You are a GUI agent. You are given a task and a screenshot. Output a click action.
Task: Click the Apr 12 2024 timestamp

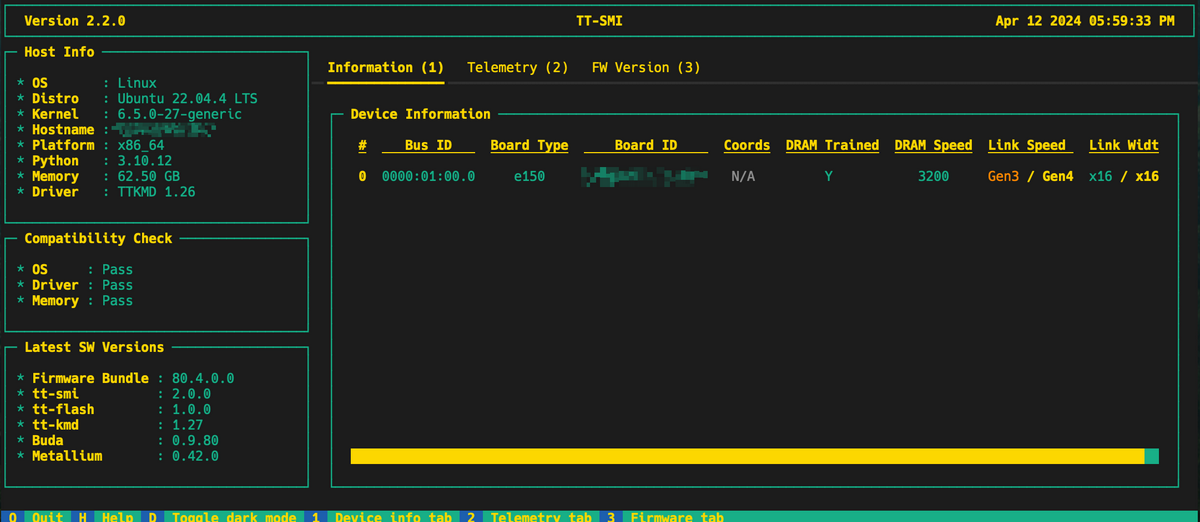[x=1085, y=20]
